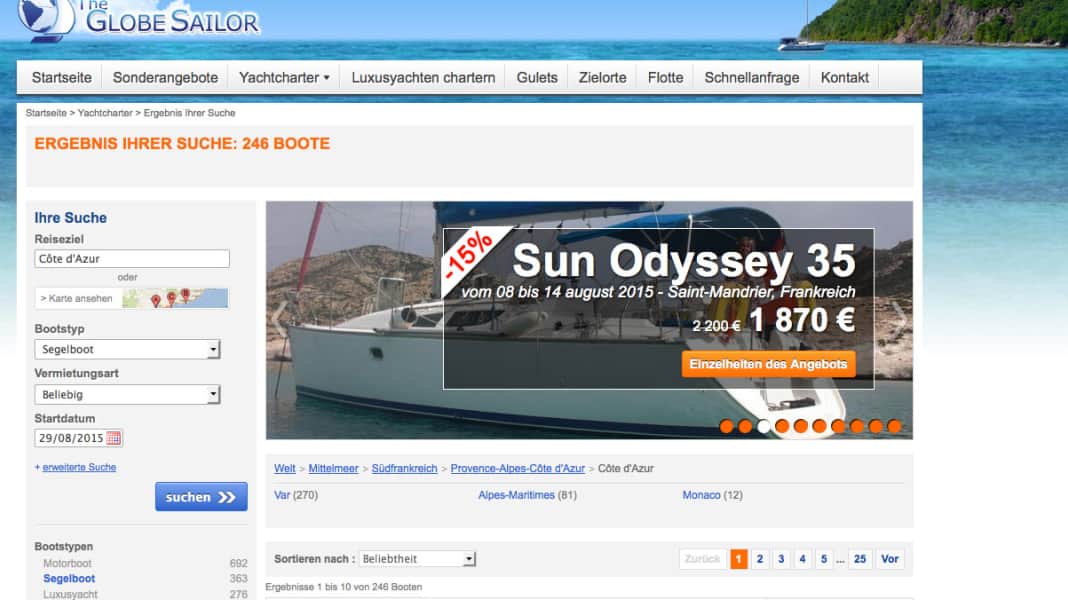Open the Sonderangebote menu item
The image size is (1068, 600).
tap(166, 78)
